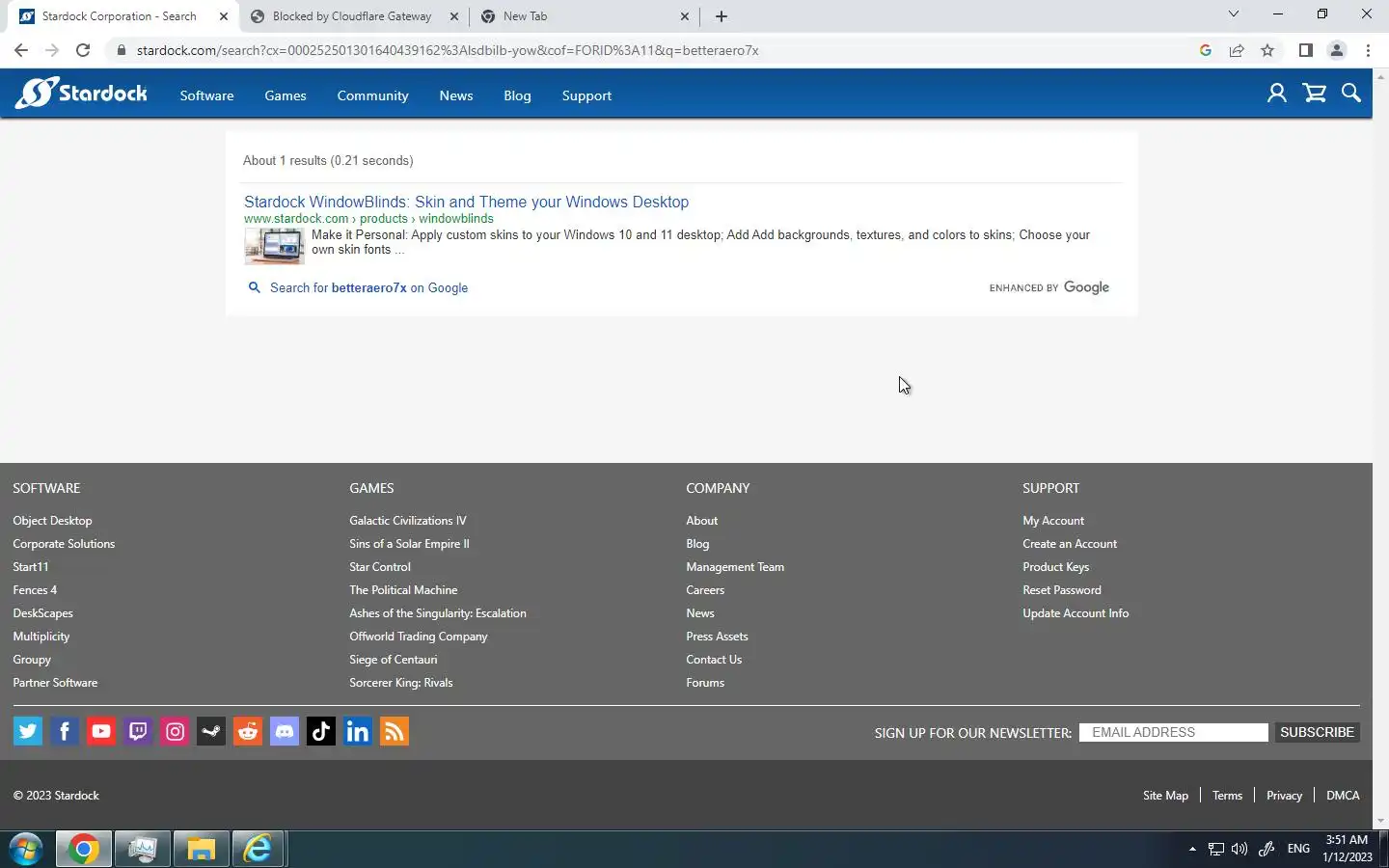Open the Reddit social icon

pyautogui.click(x=248, y=731)
